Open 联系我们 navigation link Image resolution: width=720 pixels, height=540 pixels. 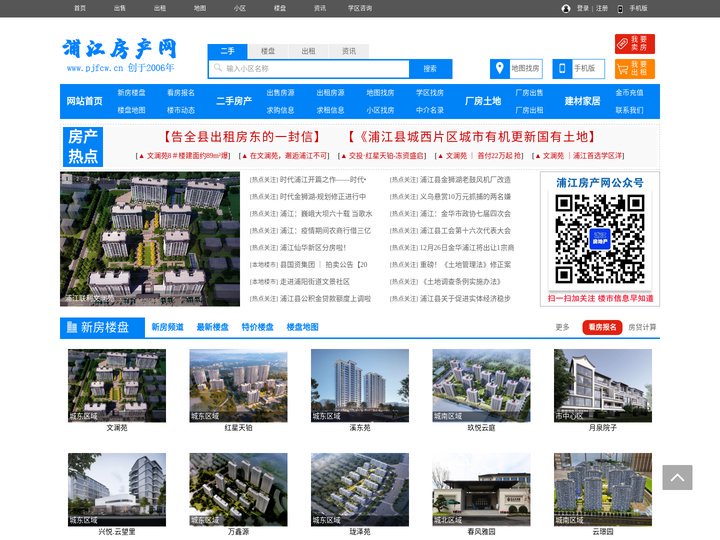click(630, 110)
